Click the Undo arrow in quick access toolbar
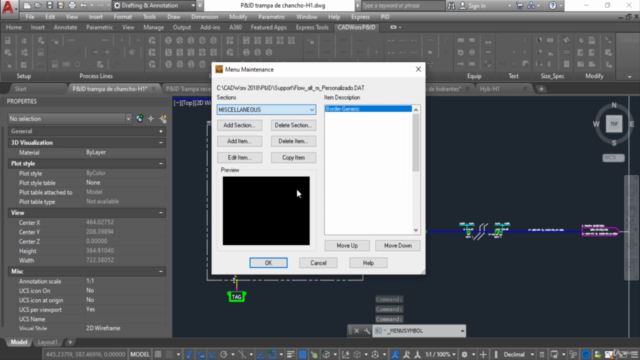 point(84,6)
